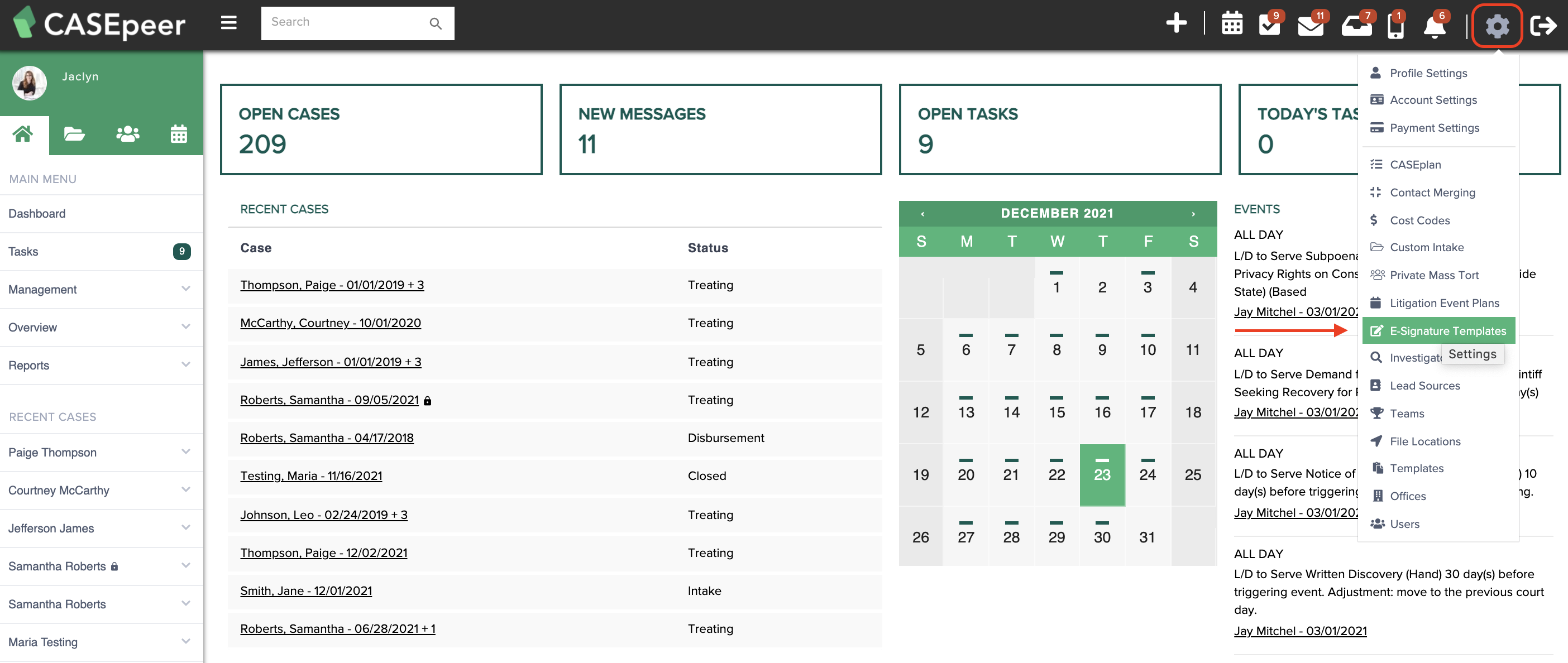Open case Johnson, Leo - 02/24/2019 + 3
This screenshot has width=1568, height=663.
(324, 515)
